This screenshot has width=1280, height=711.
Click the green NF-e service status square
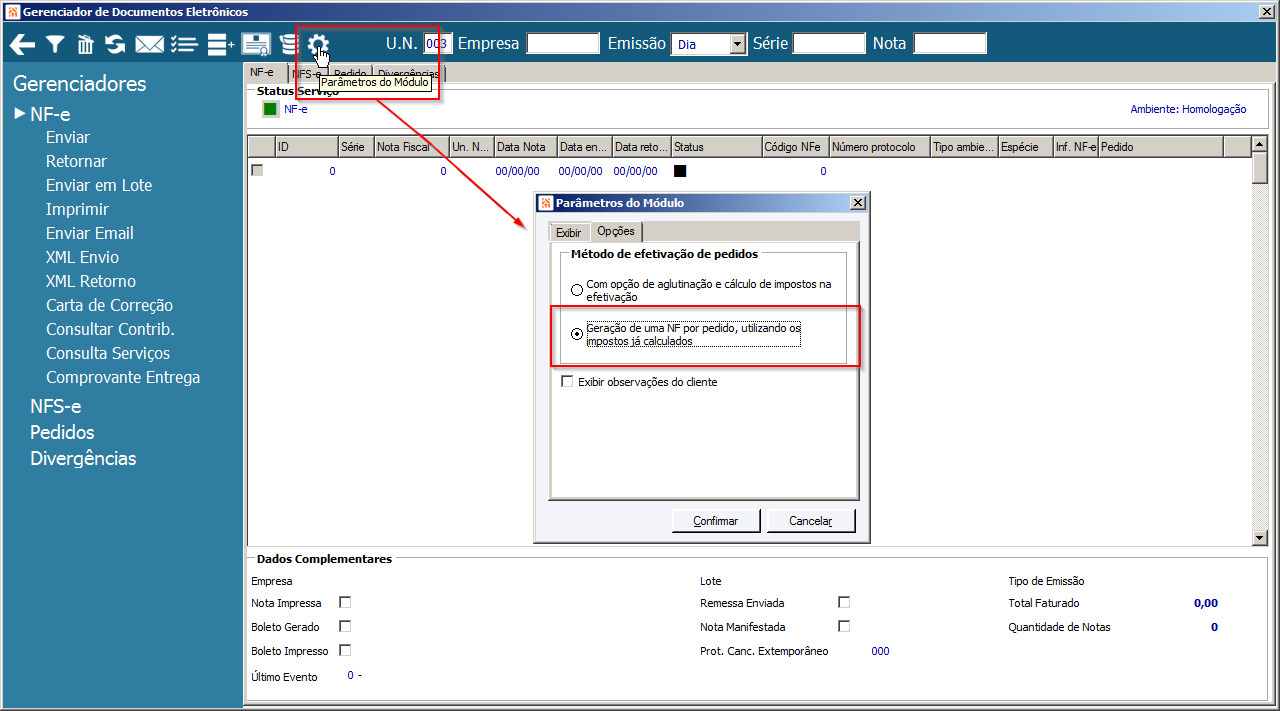[270, 109]
